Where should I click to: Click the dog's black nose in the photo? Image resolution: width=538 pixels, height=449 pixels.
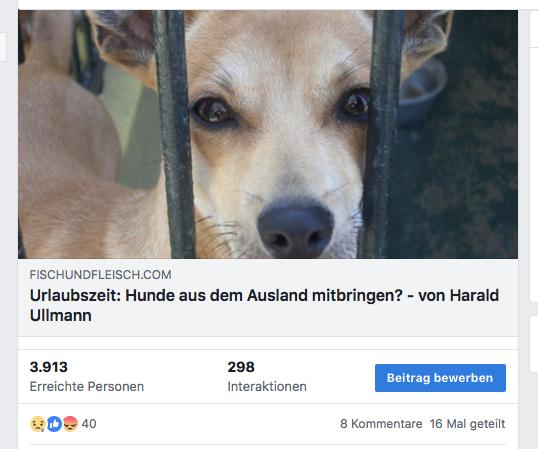pyautogui.click(x=295, y=229)
